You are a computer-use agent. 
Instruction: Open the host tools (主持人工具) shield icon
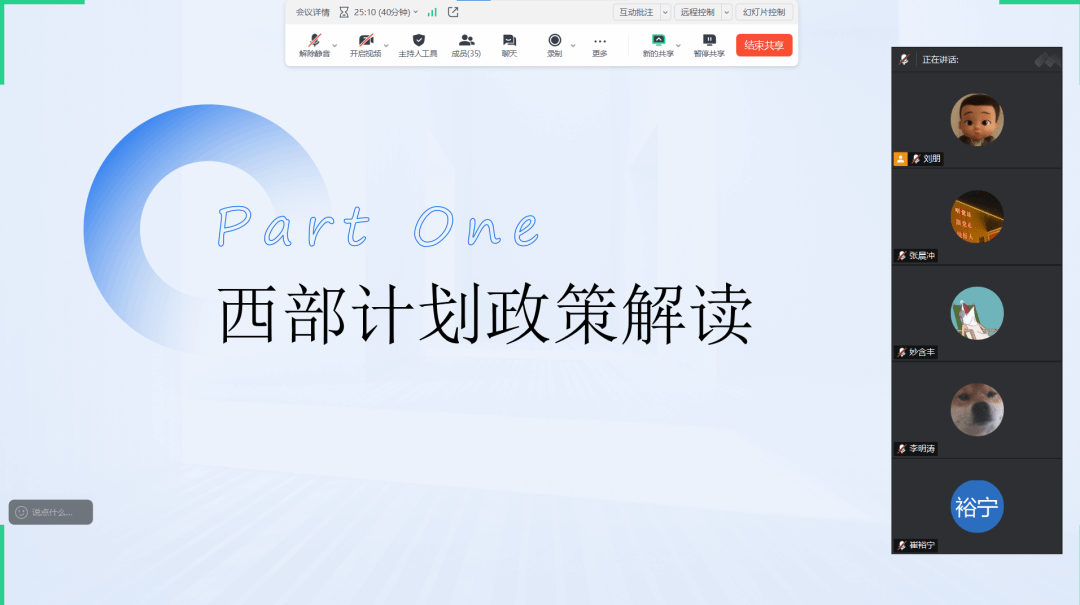tap(418, 41)
